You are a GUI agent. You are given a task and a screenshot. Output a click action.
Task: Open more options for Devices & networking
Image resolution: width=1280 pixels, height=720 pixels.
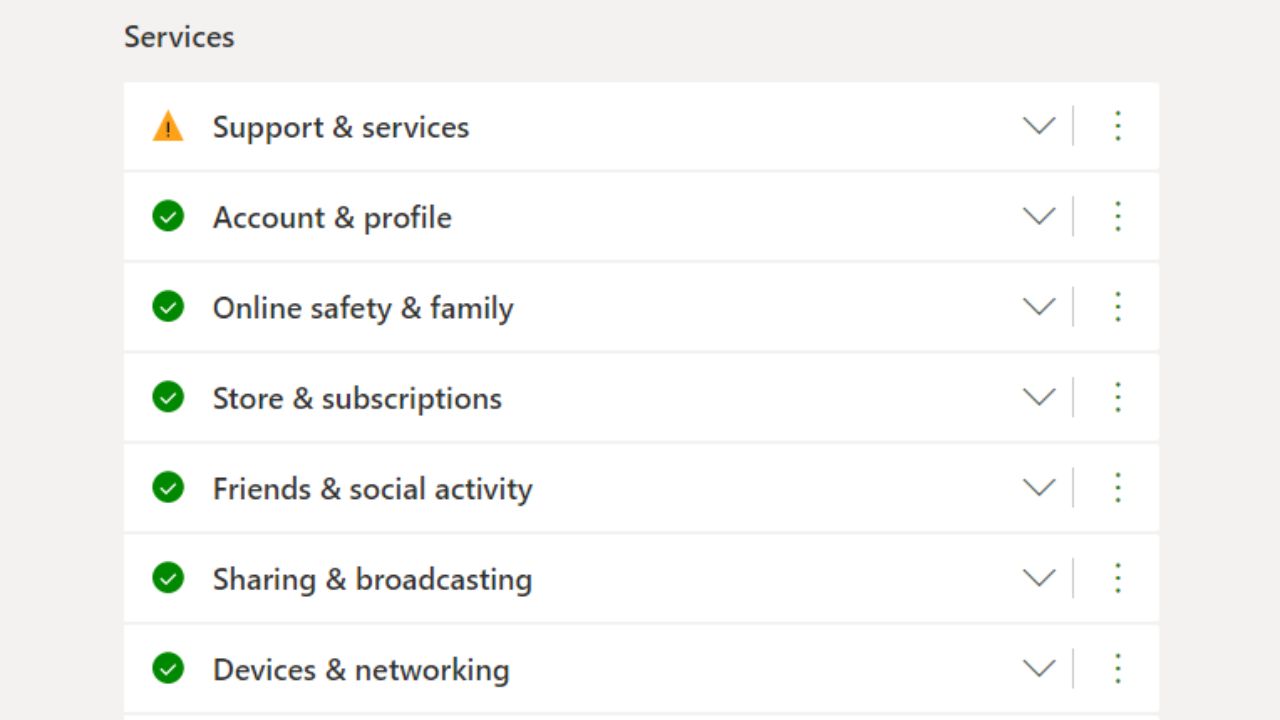point(1118,668)
